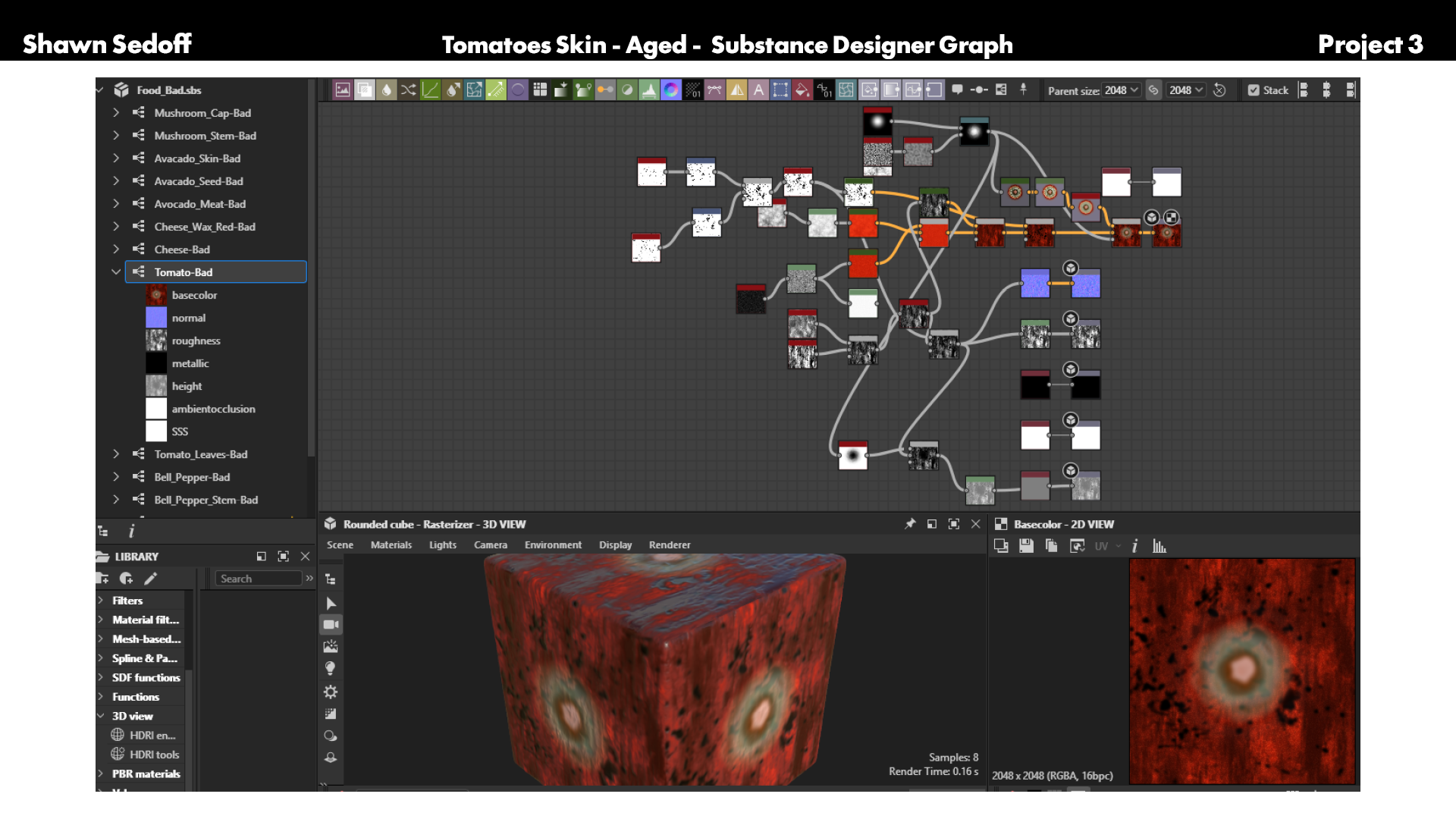The image size is (1456, 819).
Task: Click the metallic output black swatch thumbnail
Action: click(156, 363)
